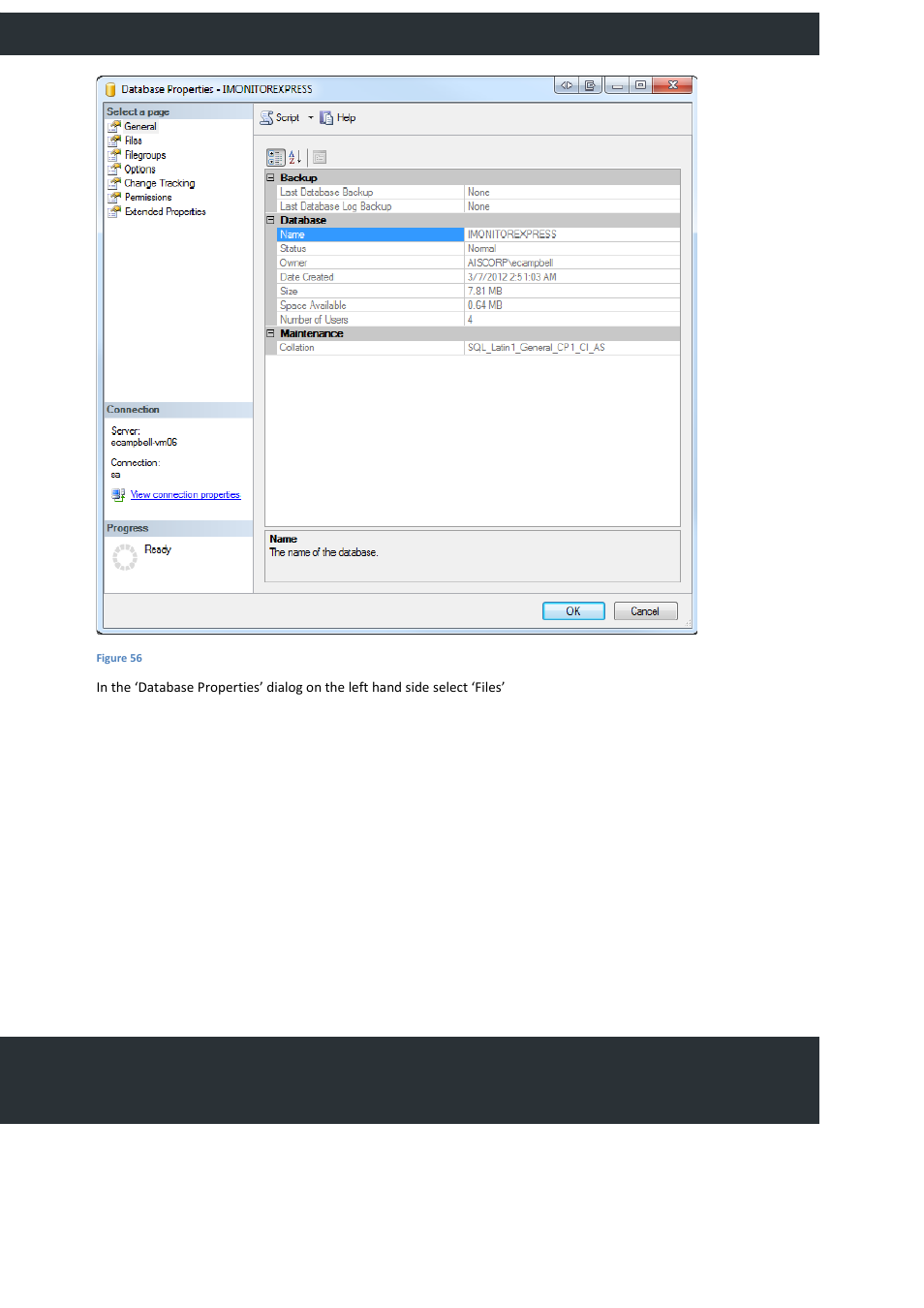The width and height of the screenshot is (924, 1308).
Task: Select the General page
Action: tap(140, 126)
